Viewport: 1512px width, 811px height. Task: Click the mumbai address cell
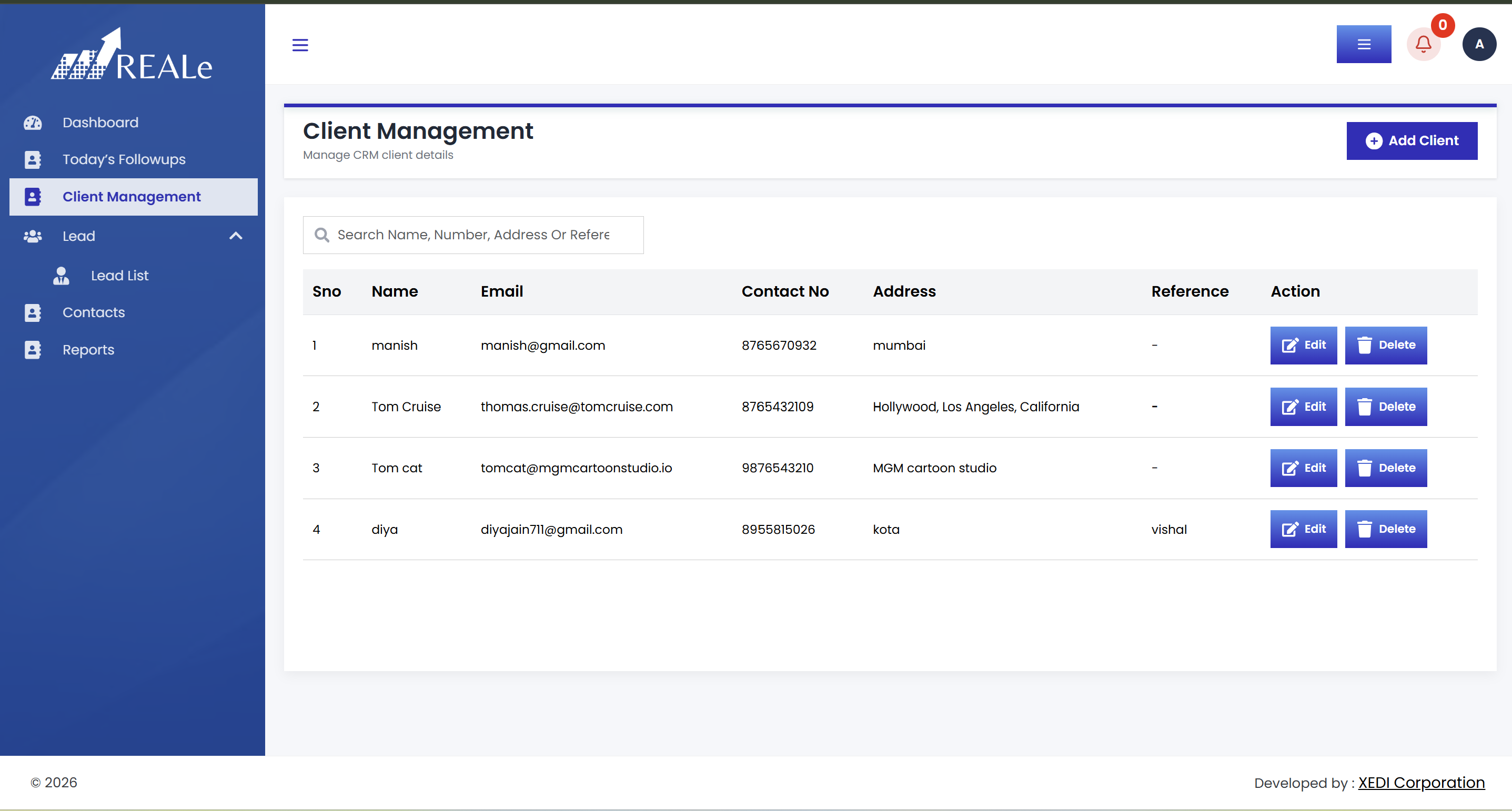(x=899, y=345)
